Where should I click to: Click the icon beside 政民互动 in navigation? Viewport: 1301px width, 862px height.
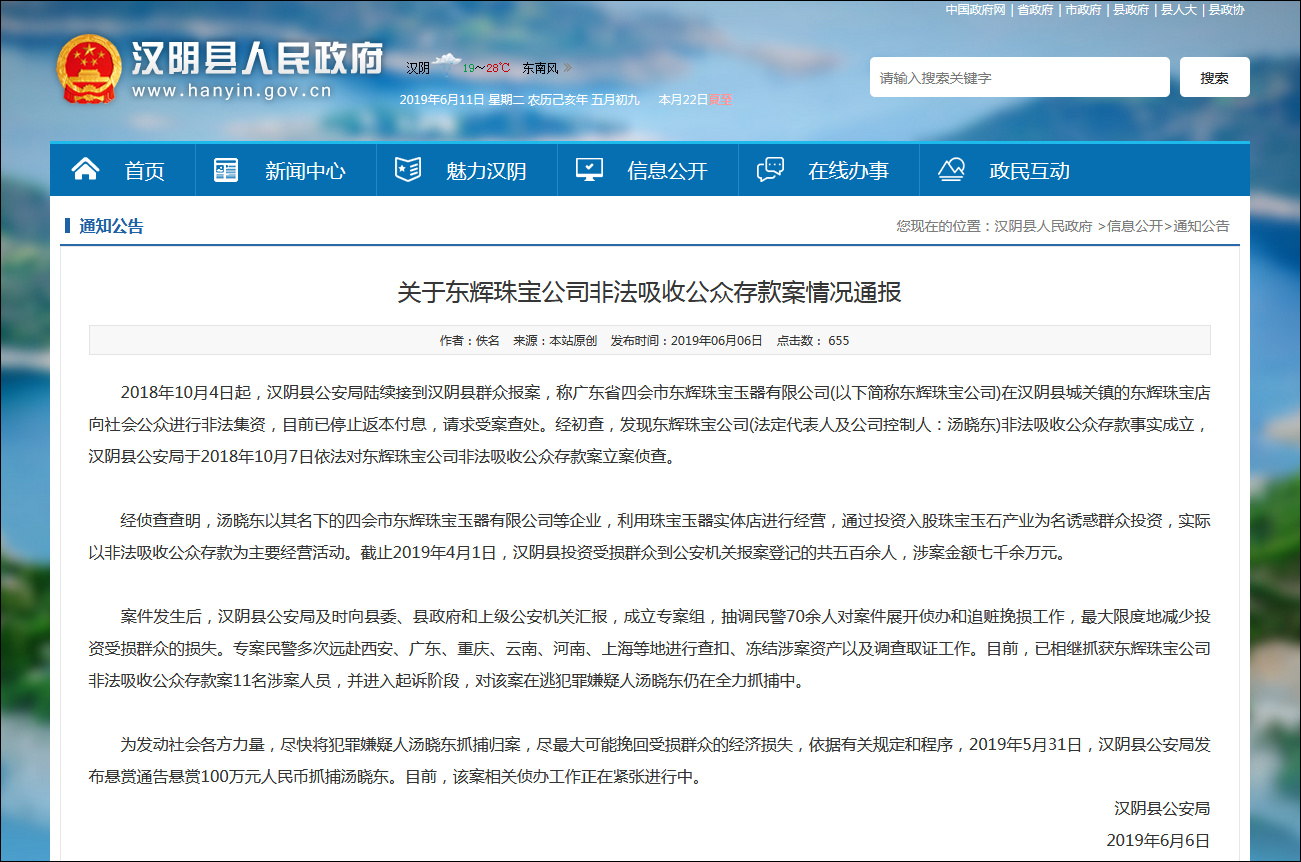click(x=951, y=170)
